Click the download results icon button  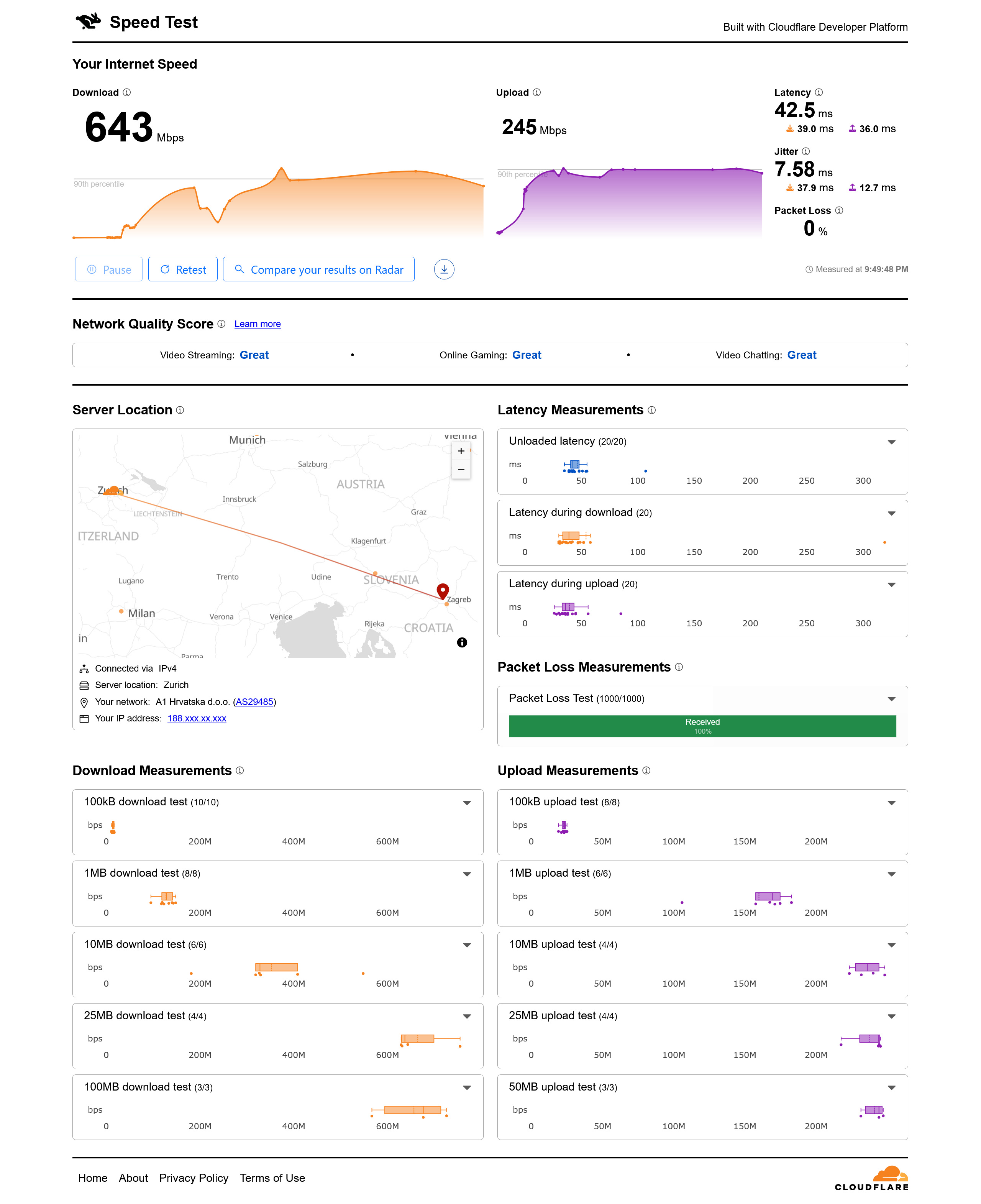(x=444, y=269)
